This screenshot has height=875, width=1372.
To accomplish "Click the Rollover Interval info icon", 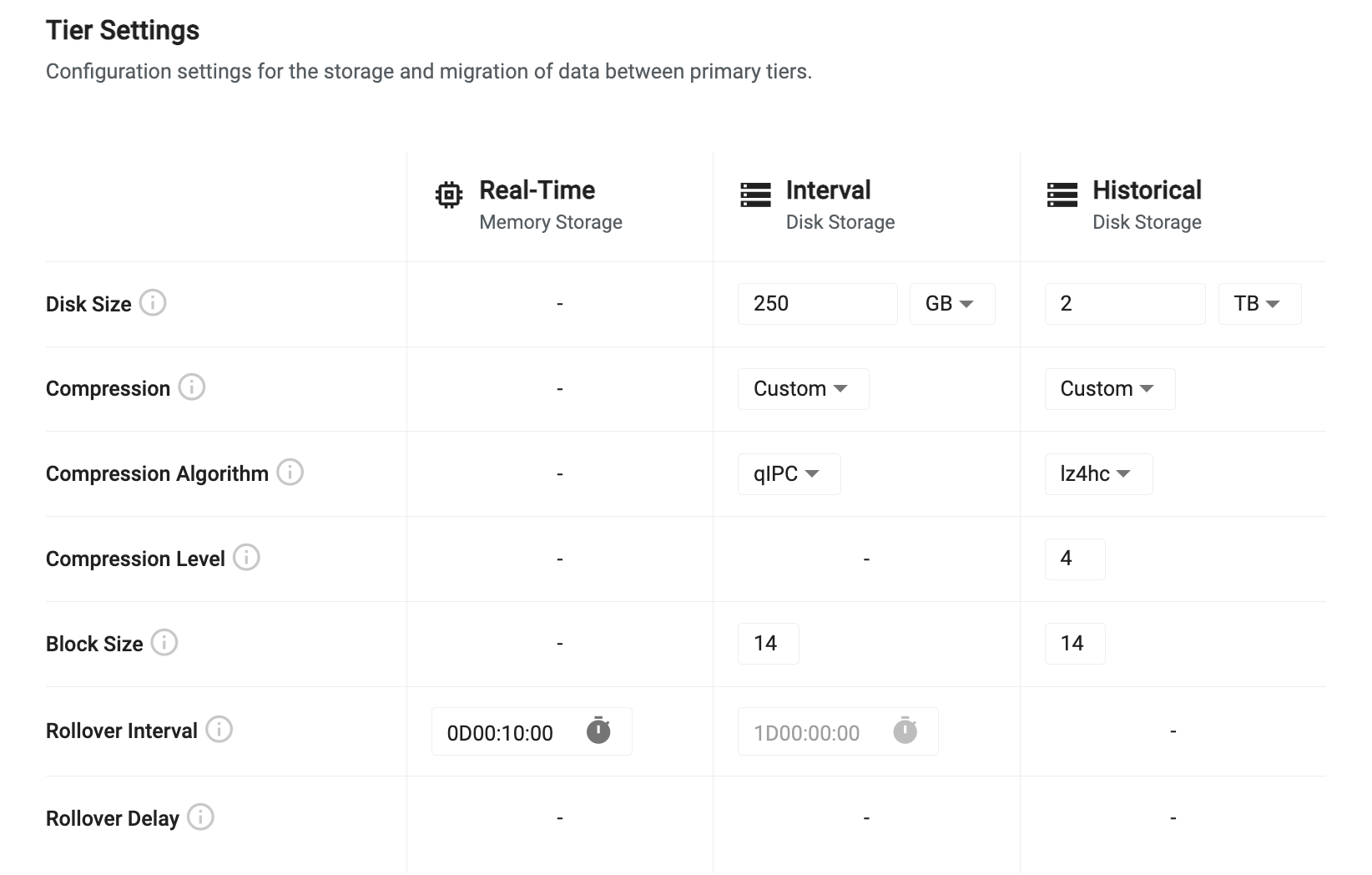I will 219,730.
